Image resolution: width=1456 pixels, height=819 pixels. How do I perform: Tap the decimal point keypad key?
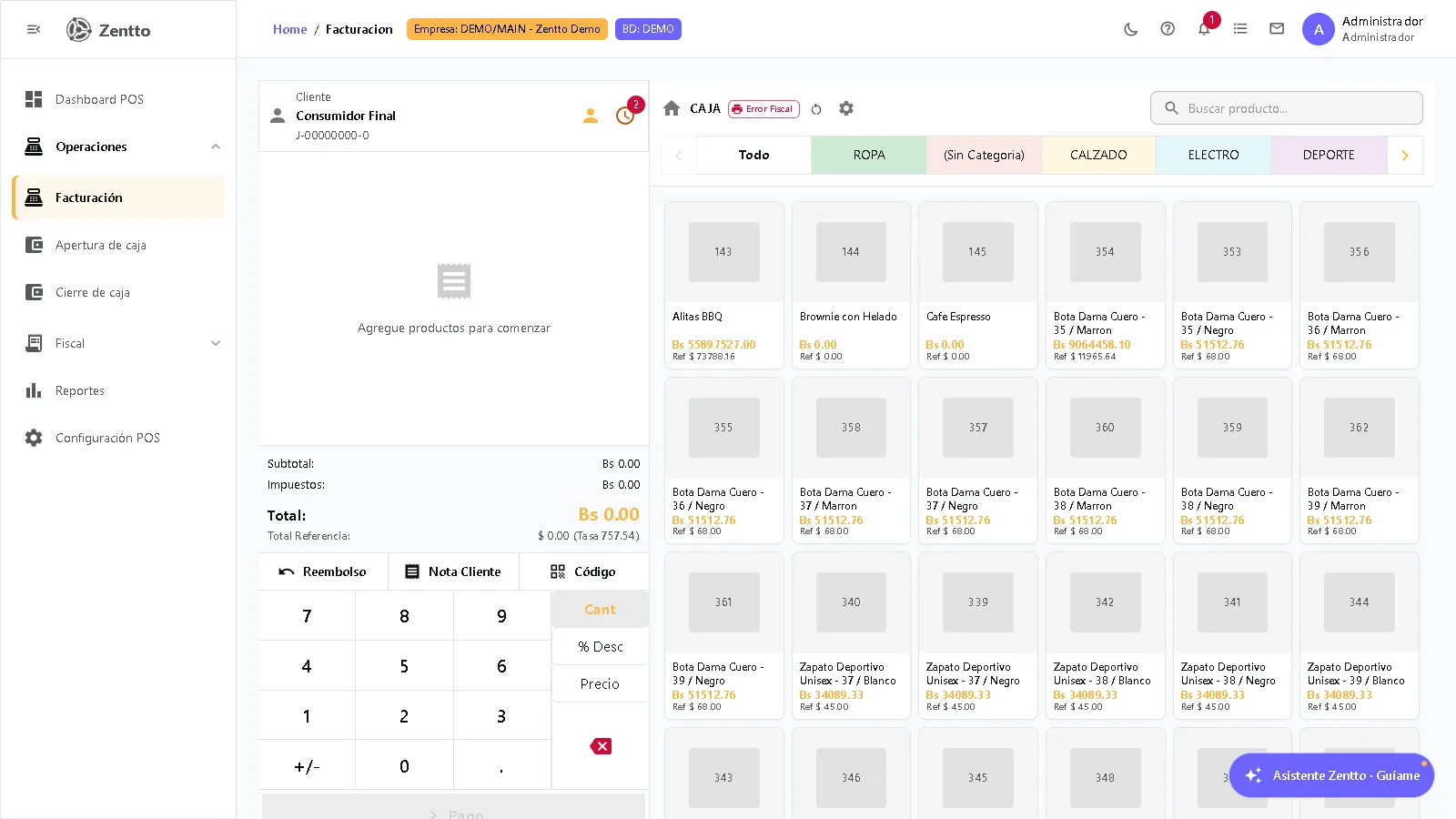point(501,766)
